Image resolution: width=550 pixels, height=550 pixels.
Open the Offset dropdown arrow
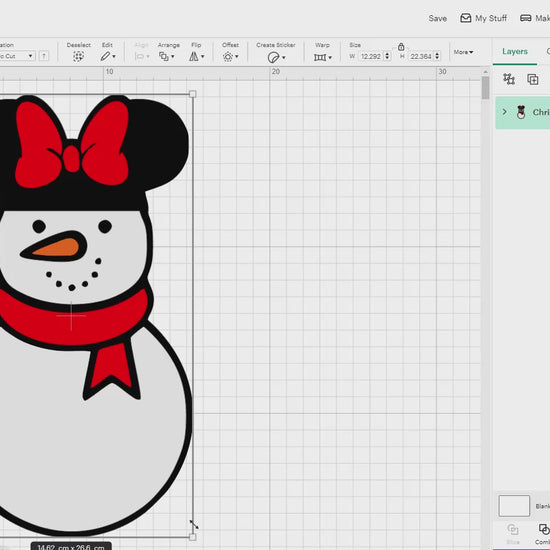[237, 56]
